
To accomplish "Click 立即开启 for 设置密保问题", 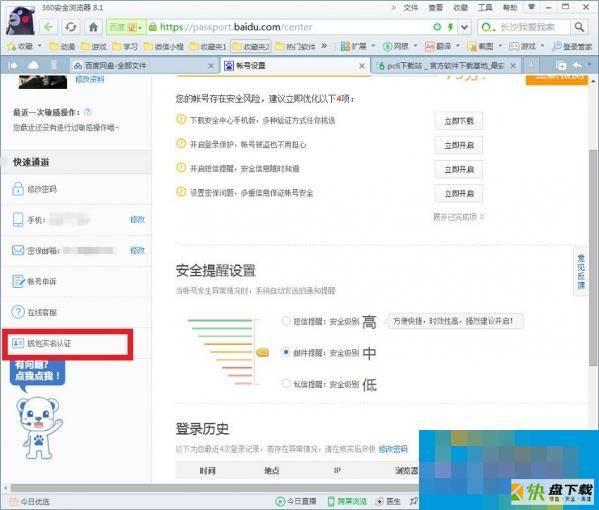I will click(x=459, y=193).
